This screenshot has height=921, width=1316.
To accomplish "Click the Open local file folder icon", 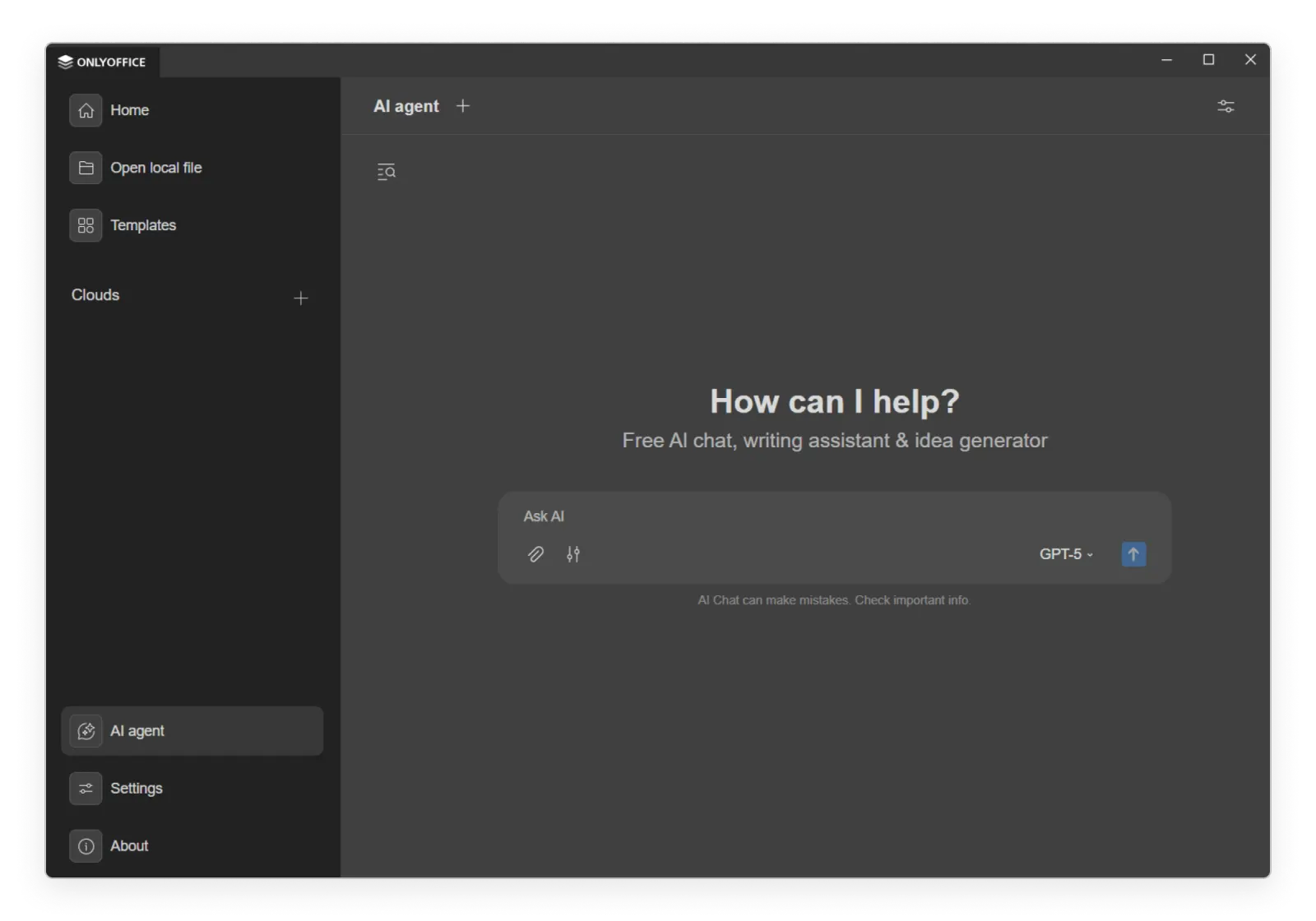I will pos(86,168).
